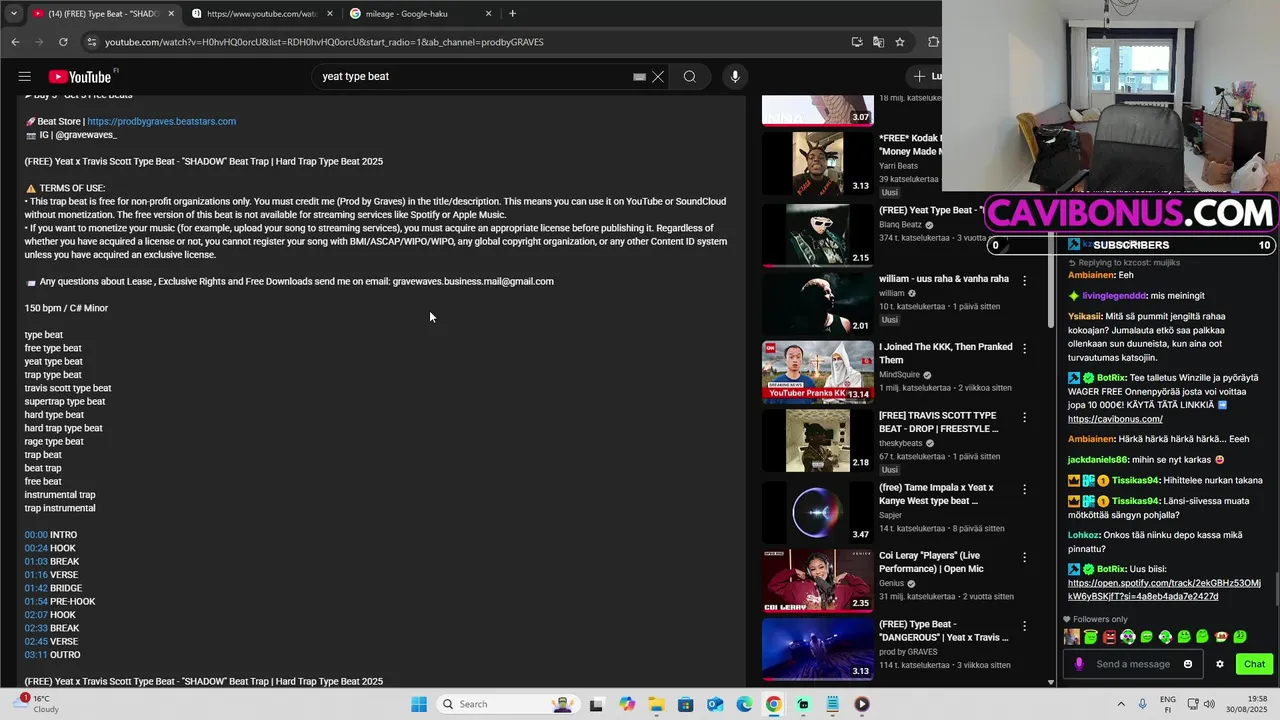Open I Joined The KKK video thumbnail
Screen dimensions: 1280x720
(x=817, y=371)
